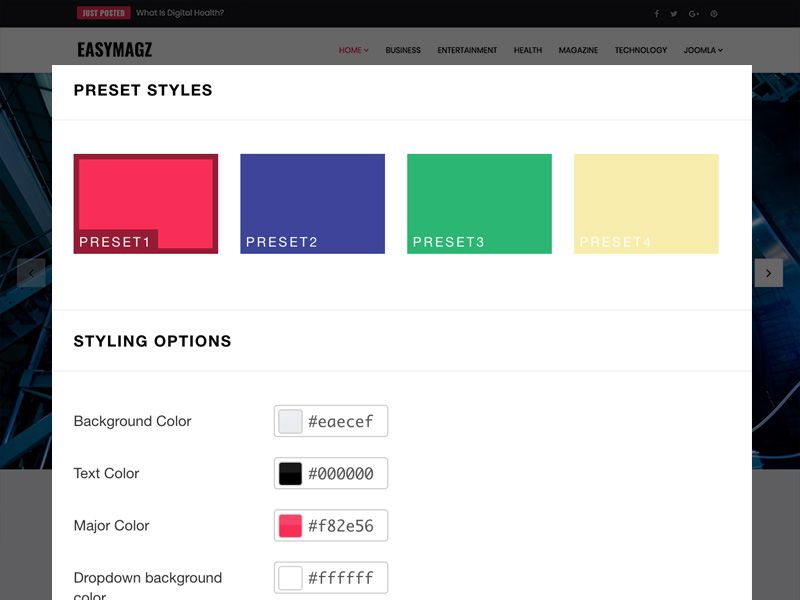Open the Major Color swatch picker
800x600 pixels.
pos(290,526)
